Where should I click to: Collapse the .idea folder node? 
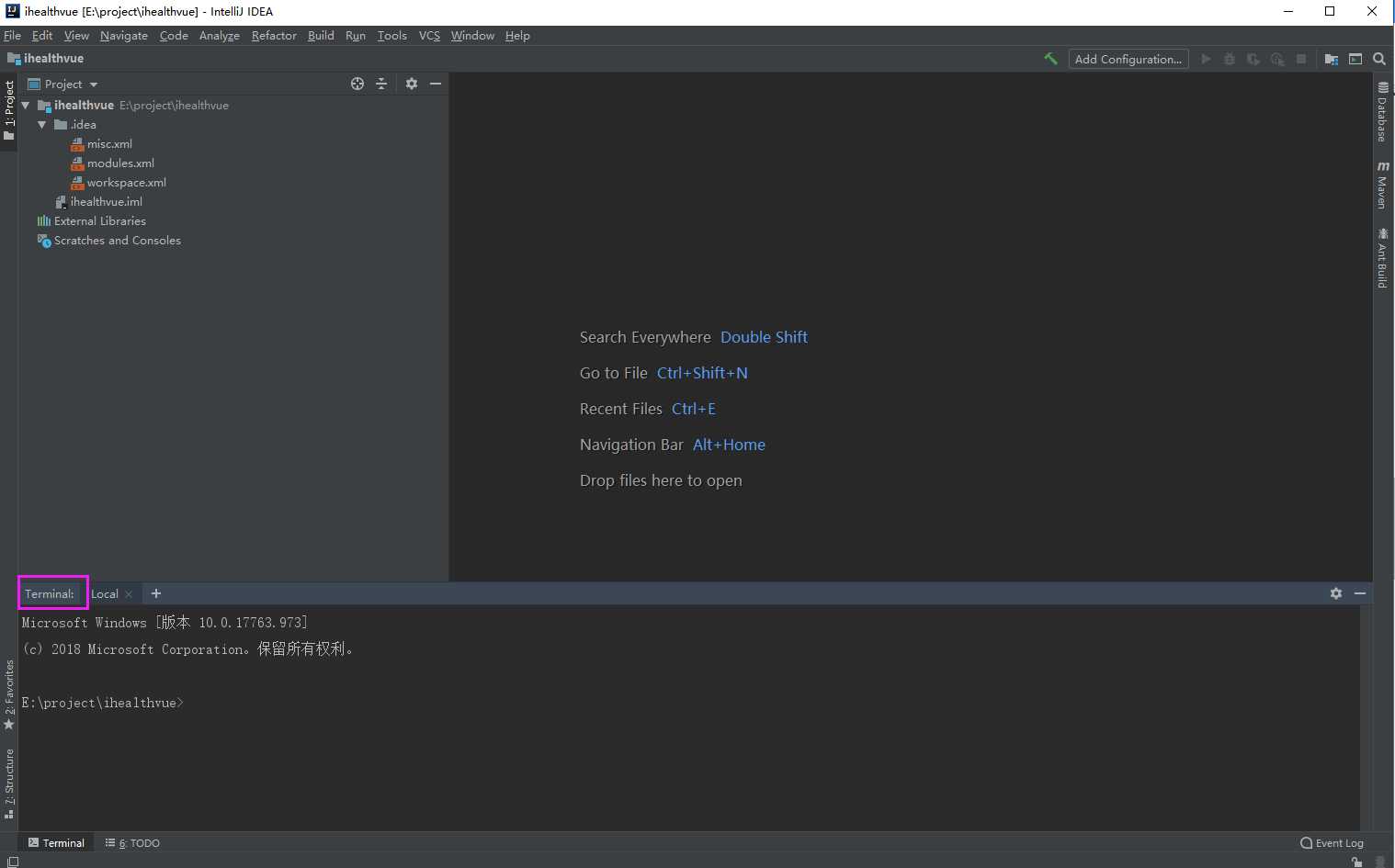click(x=42, y=125)
